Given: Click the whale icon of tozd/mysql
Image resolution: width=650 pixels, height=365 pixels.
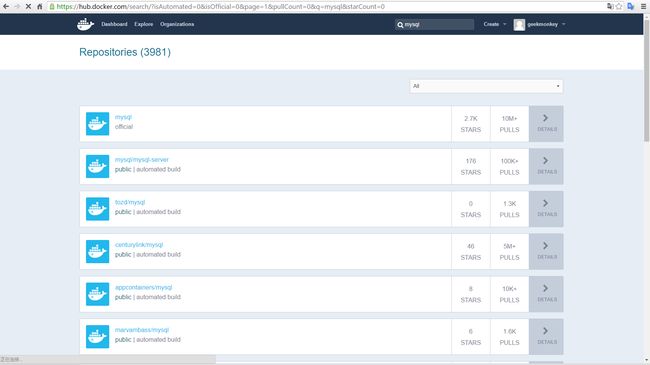Looking at the screenshot, I should 97,209.
